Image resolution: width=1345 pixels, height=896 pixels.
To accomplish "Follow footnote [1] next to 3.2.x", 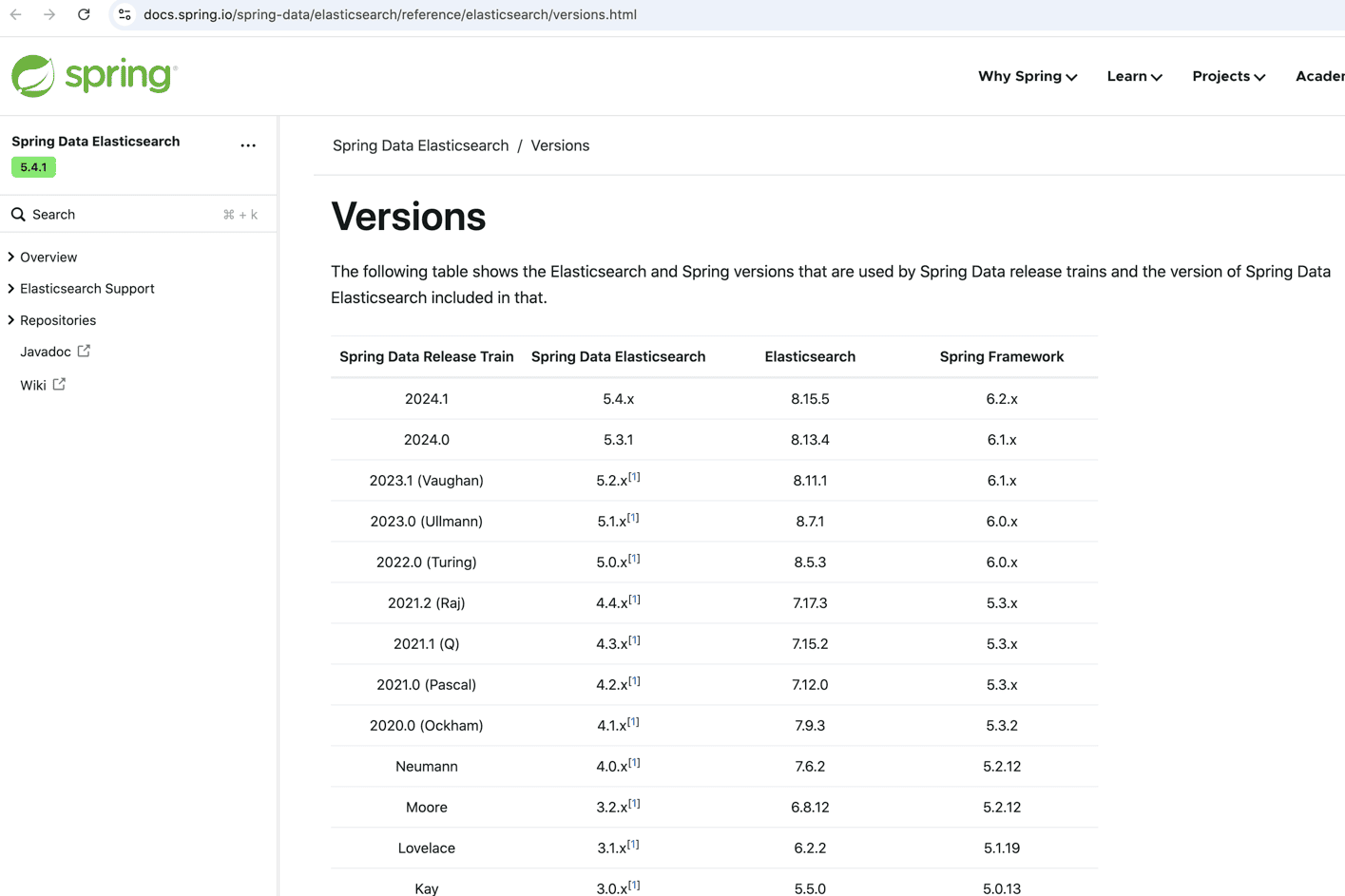I will click(634, 804).
